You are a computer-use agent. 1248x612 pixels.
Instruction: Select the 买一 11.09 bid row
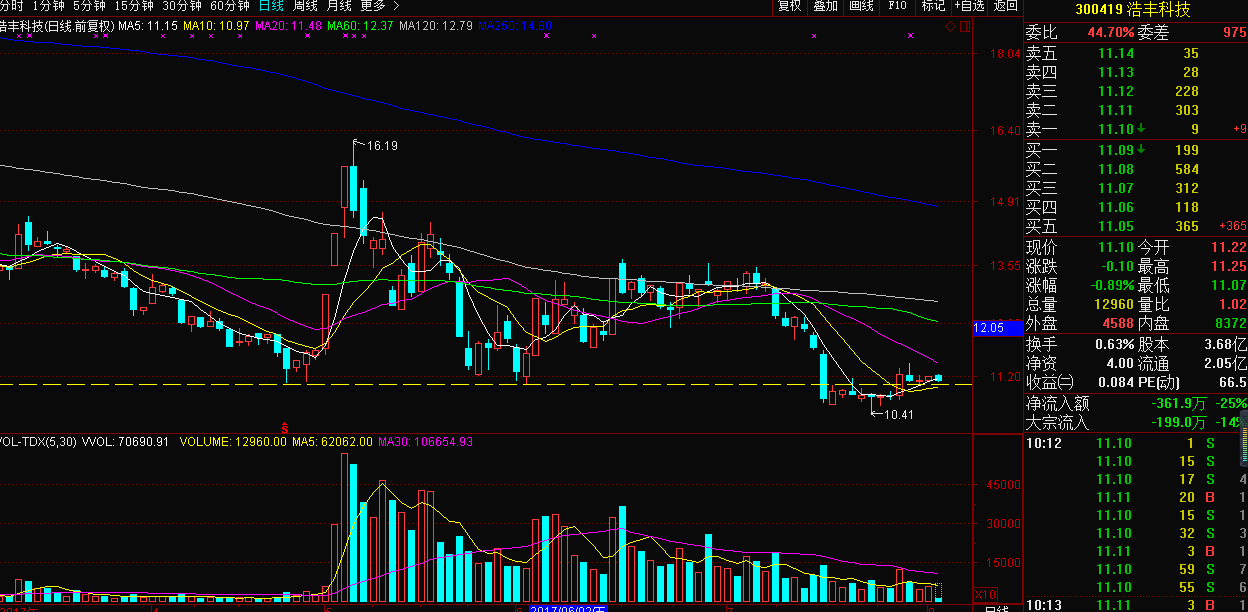point(1136,150)
